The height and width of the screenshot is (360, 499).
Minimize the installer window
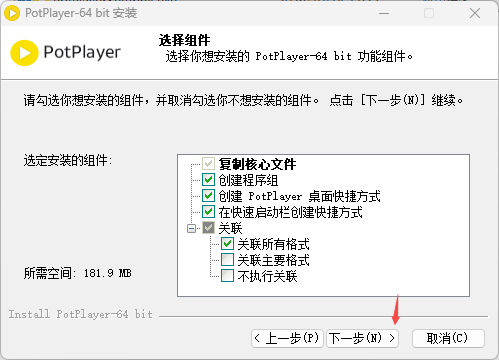tap(384, 13)
